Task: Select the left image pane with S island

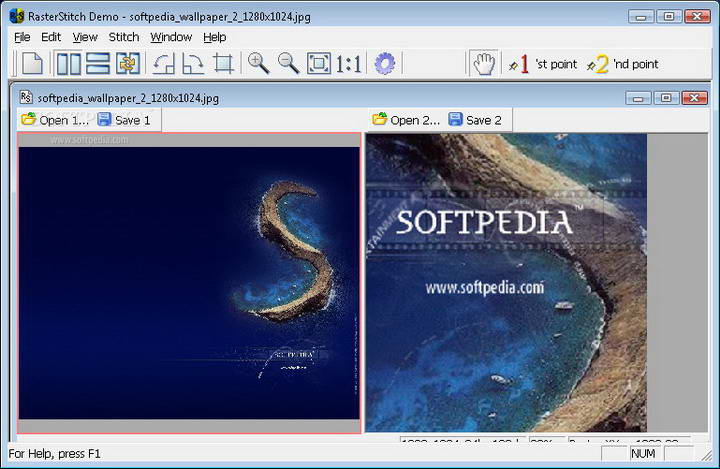Action: tap(189, 283)
